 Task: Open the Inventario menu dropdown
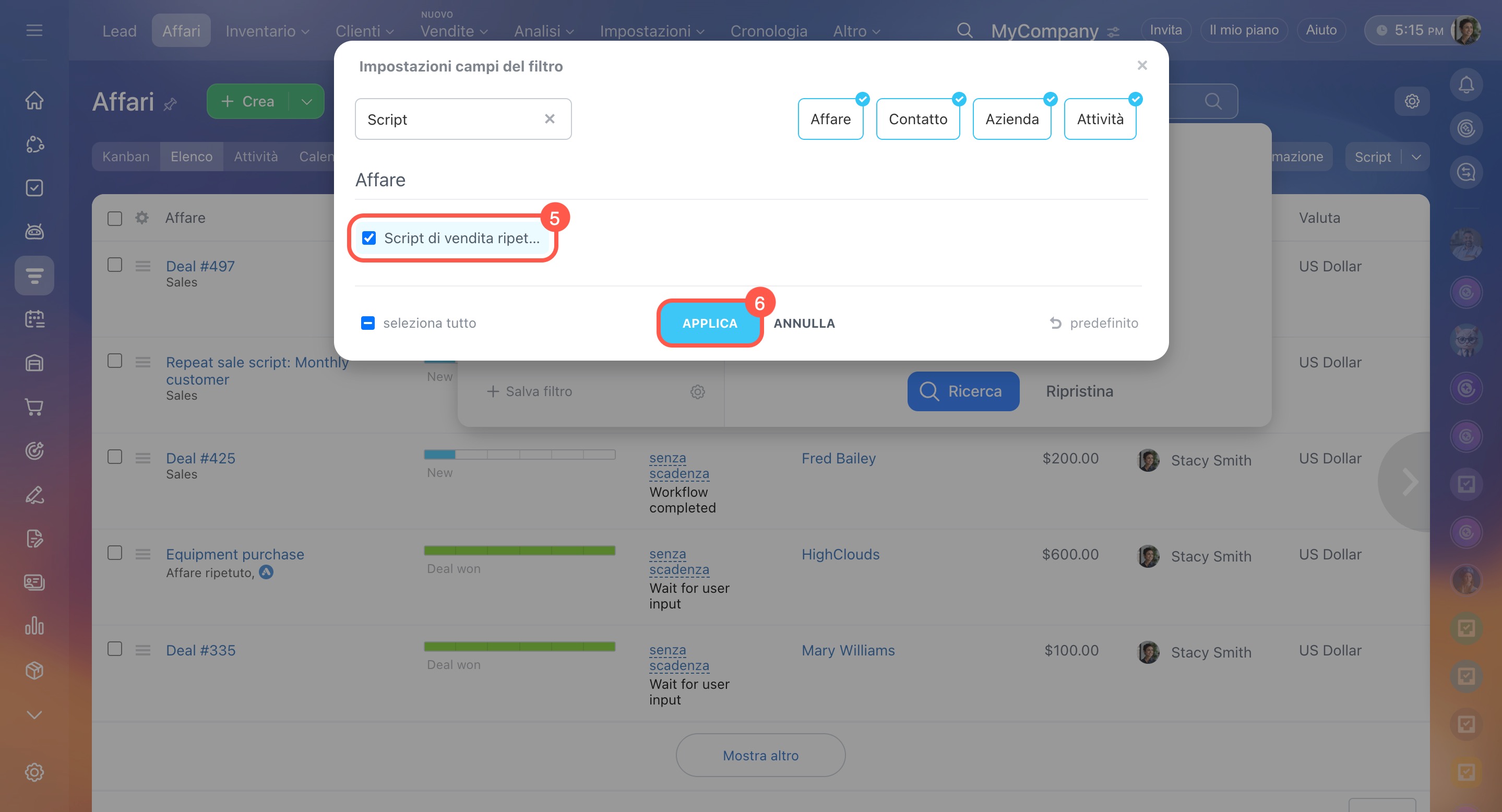tap(267, 31)
